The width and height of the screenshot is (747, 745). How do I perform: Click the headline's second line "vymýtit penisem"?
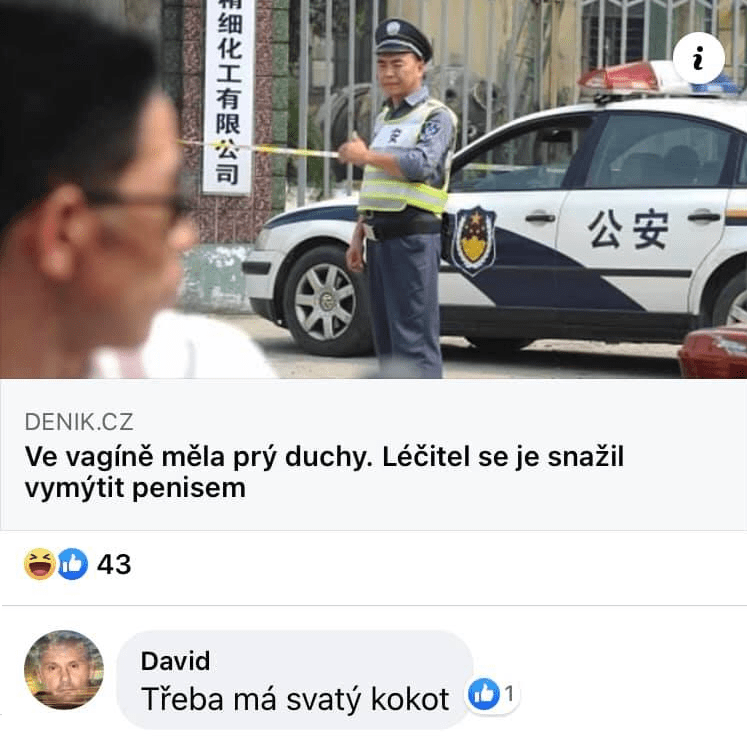coord(135,488)
